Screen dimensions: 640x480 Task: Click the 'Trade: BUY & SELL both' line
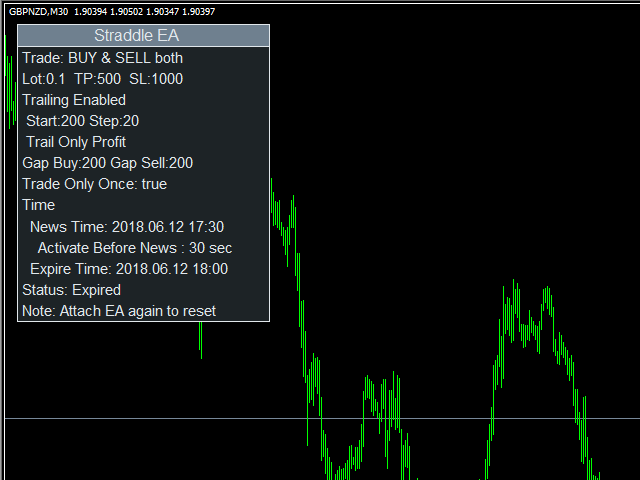[x=102, y=58]
